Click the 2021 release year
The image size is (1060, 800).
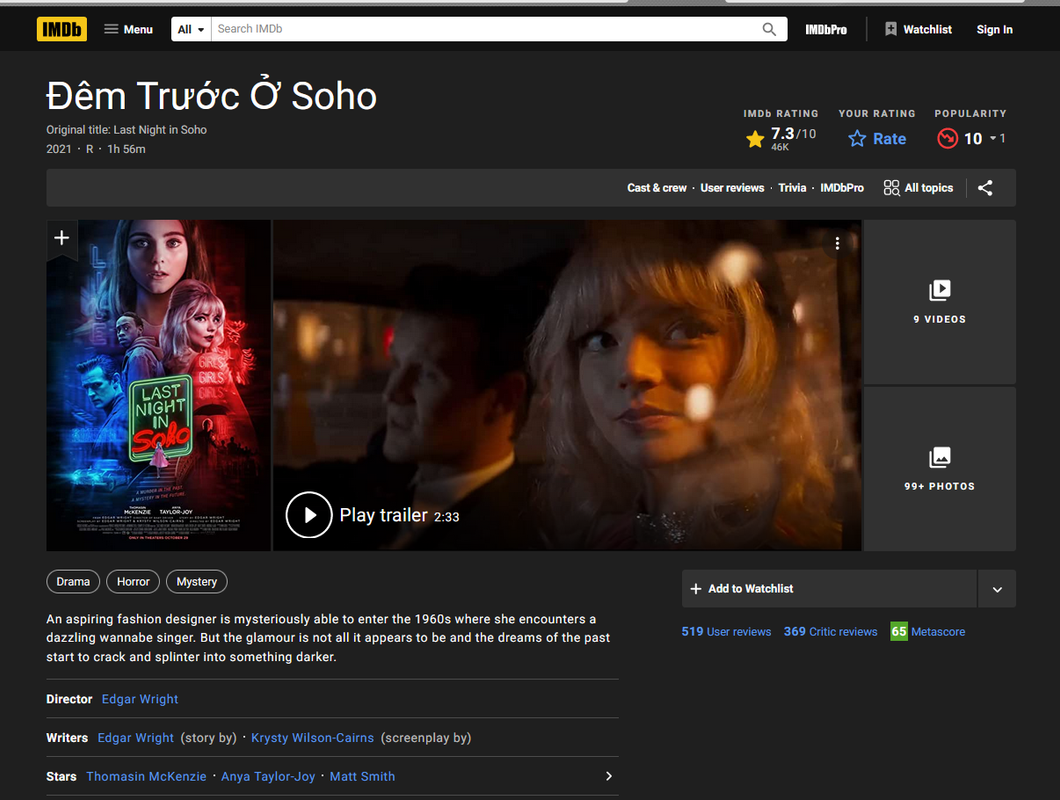click(58, 149)
